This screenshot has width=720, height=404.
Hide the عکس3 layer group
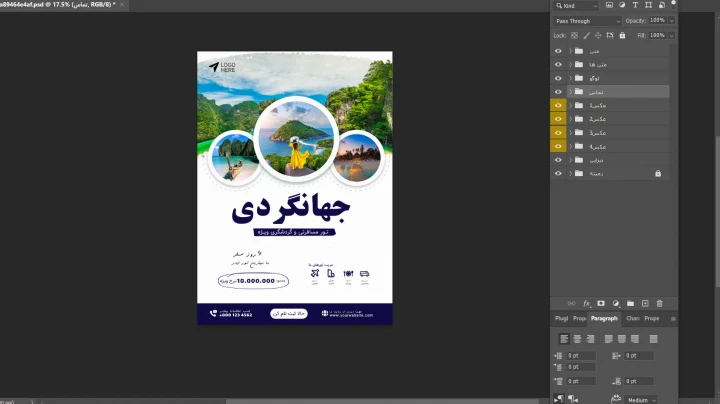[558, 133]
